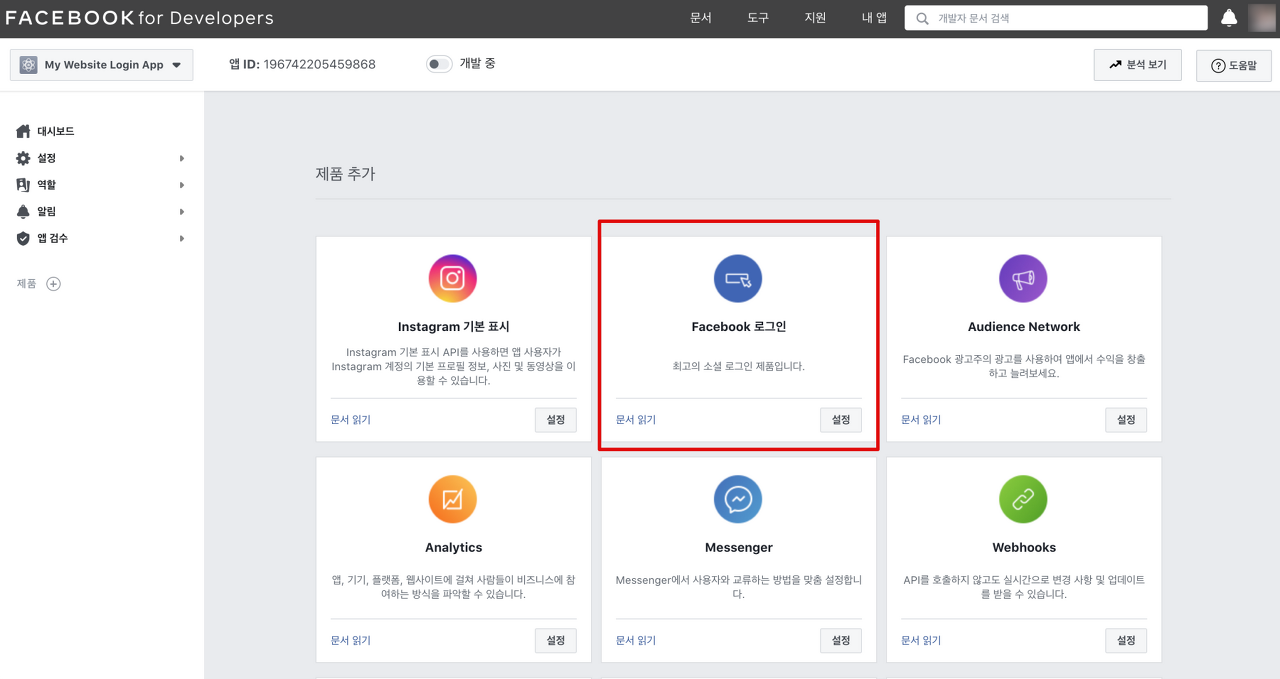Click the 분석 보기 button
The height and width of the screenshot is (679, 1280).
coord(1138,65)
